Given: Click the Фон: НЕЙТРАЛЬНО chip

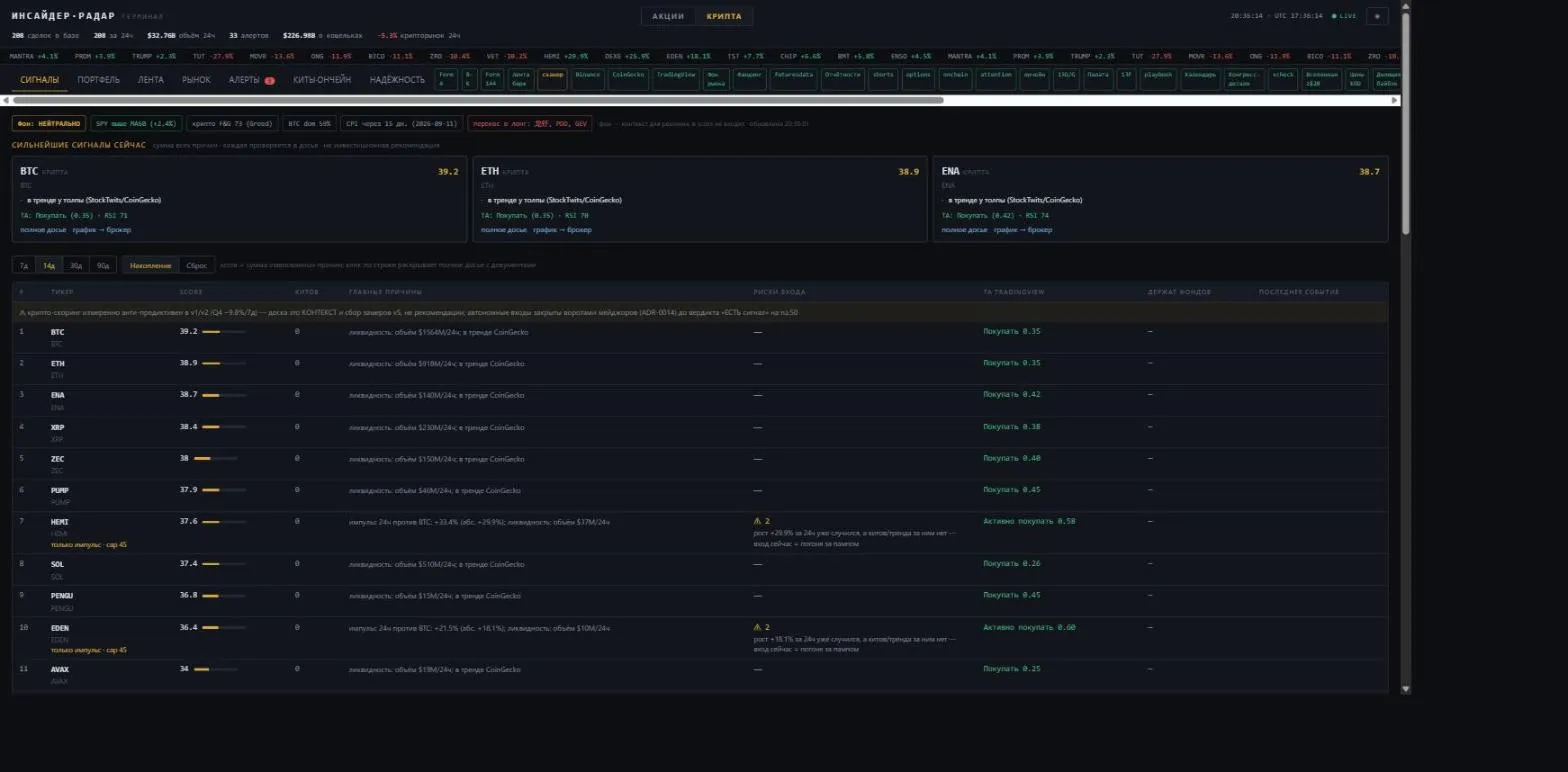Looking at the screenshot, I should tap(49, 124).
